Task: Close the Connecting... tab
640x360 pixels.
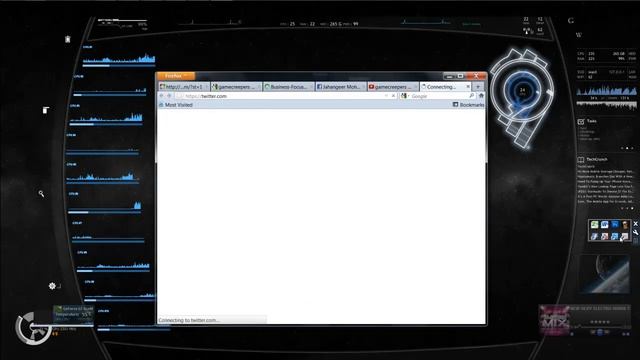Action: pos(468,87)
